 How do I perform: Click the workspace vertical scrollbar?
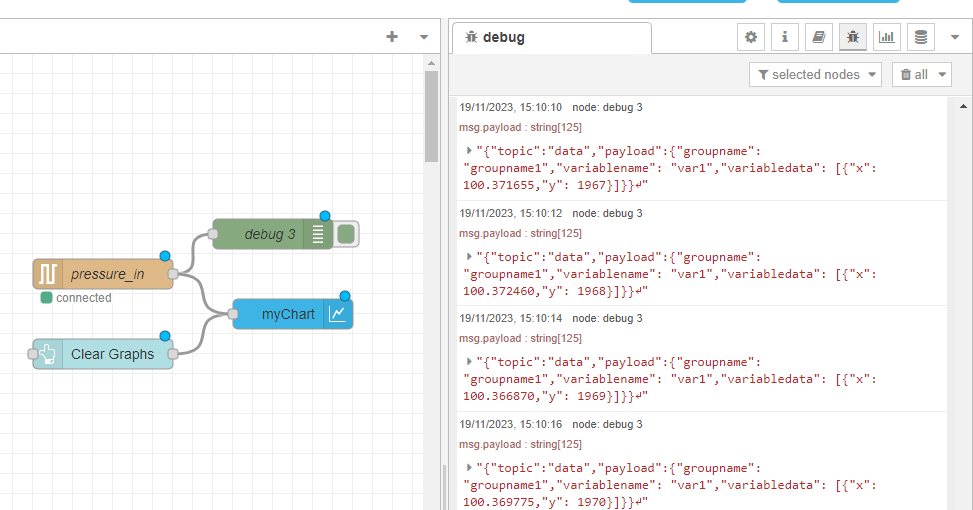[432, 115]
